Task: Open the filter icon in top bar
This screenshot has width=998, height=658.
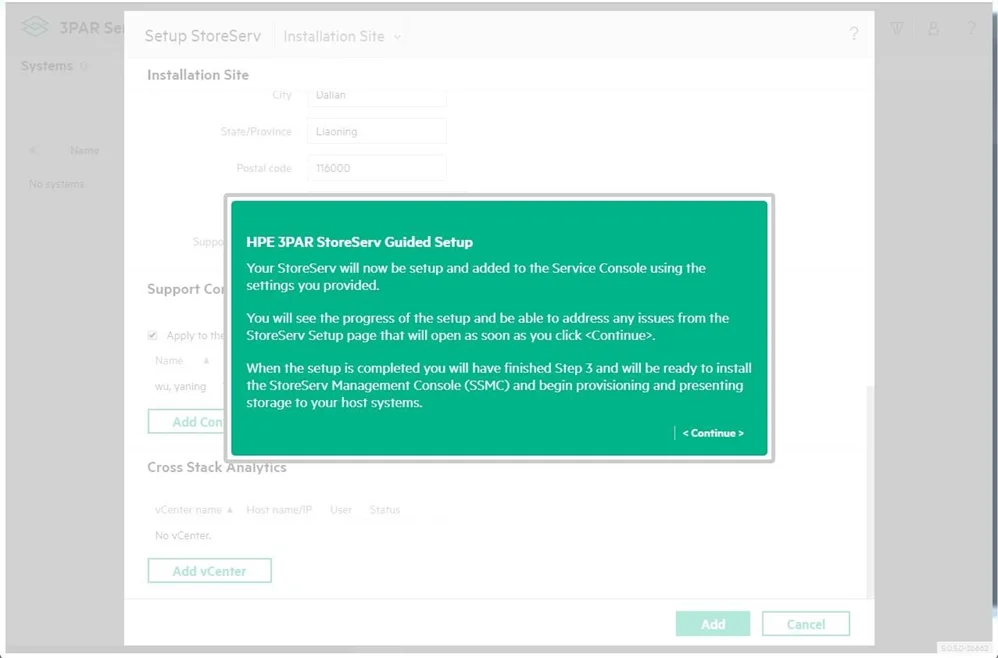Action: tap(897, 29)
